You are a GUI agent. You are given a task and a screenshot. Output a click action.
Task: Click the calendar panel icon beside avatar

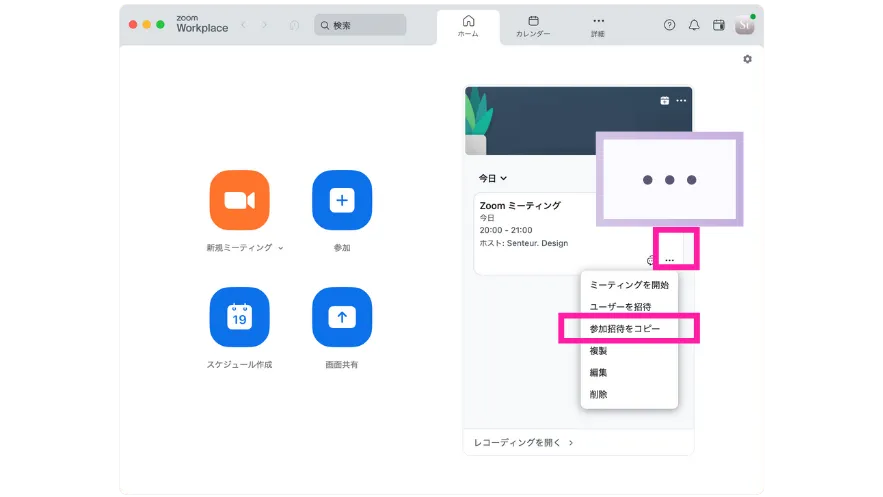tap(719, 25)
